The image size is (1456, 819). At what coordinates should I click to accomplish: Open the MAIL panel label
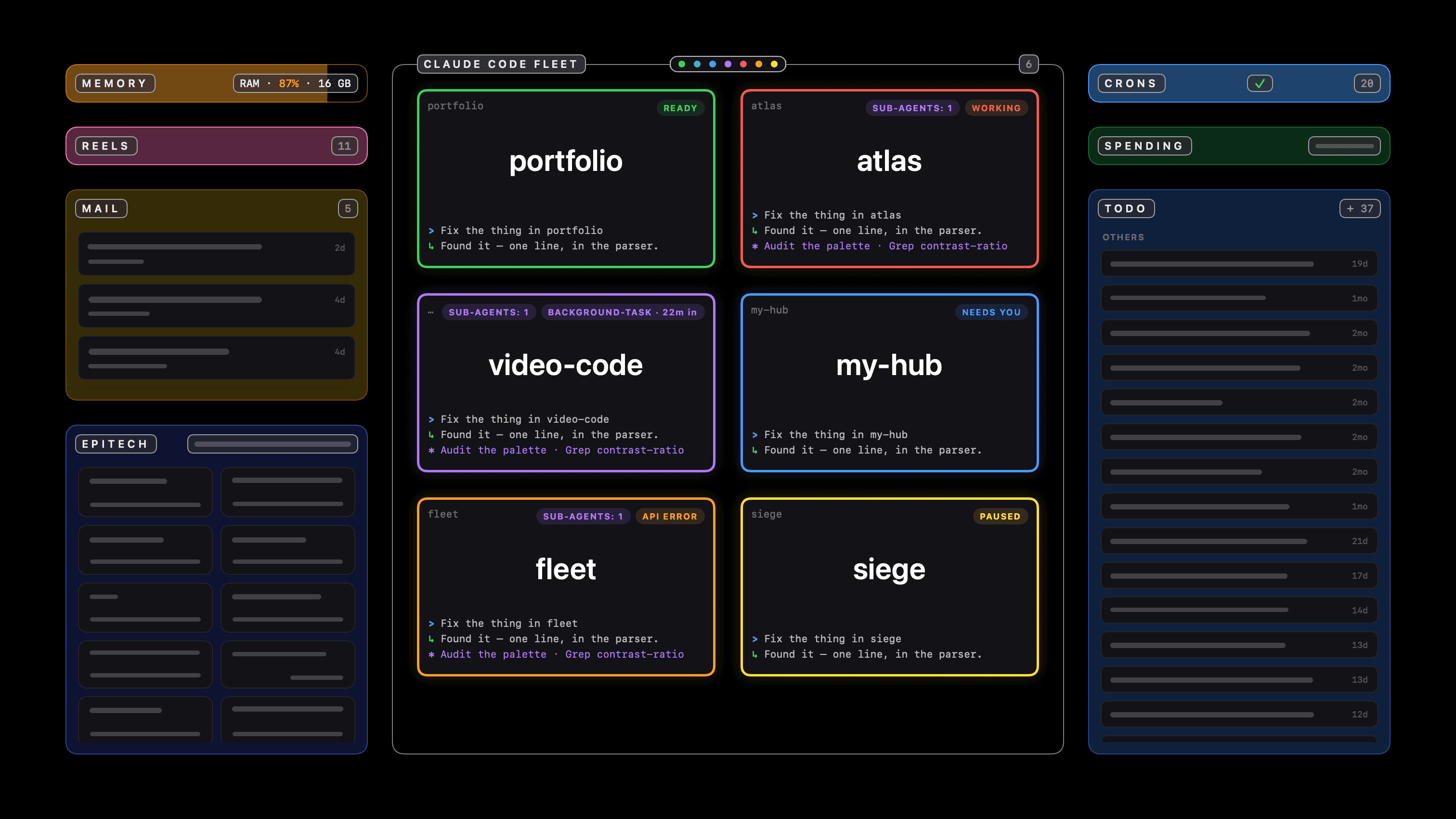pyautogui.click(x=101, y=208)
